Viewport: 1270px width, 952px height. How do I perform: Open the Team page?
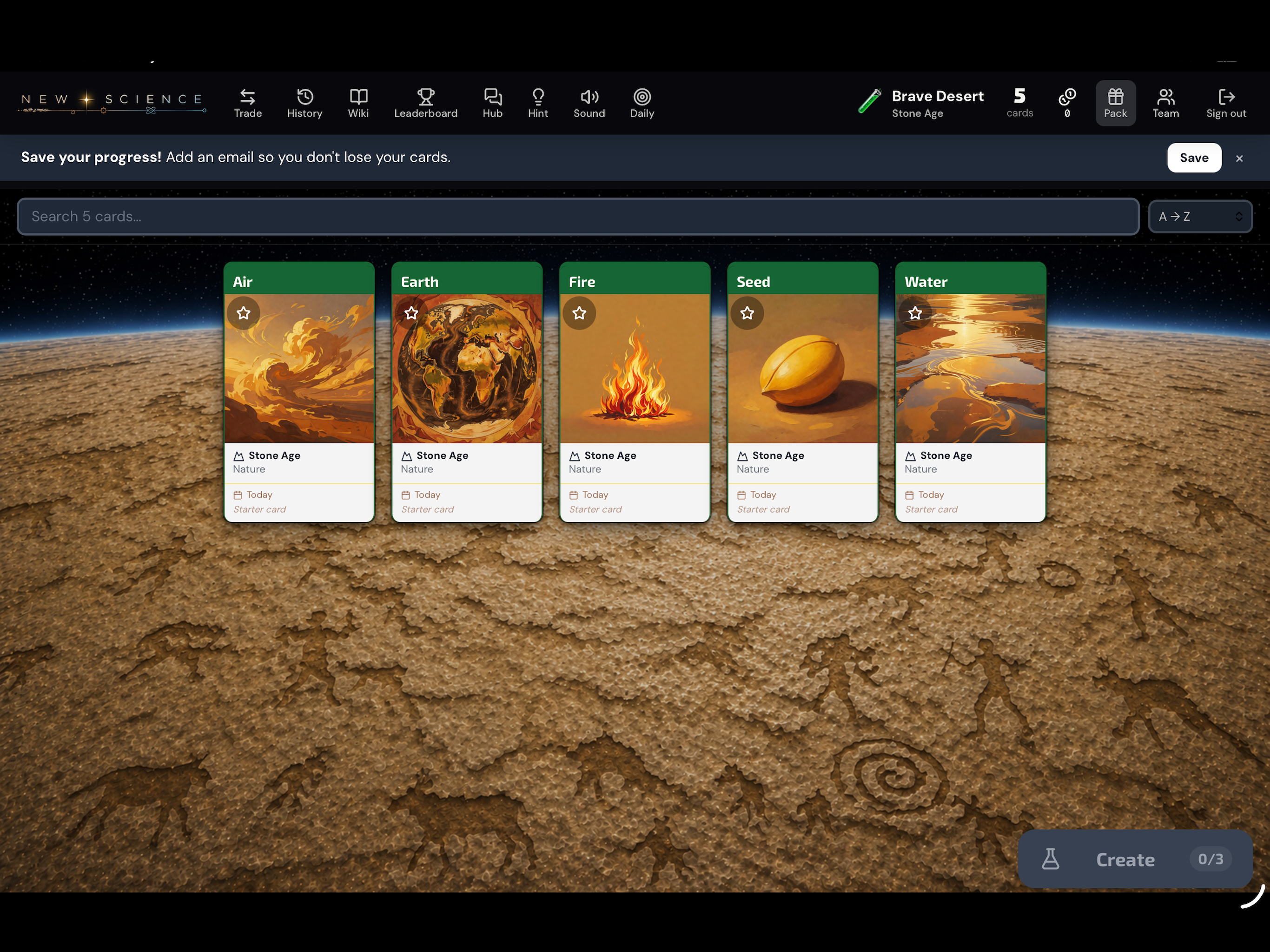coord(1165,103)
